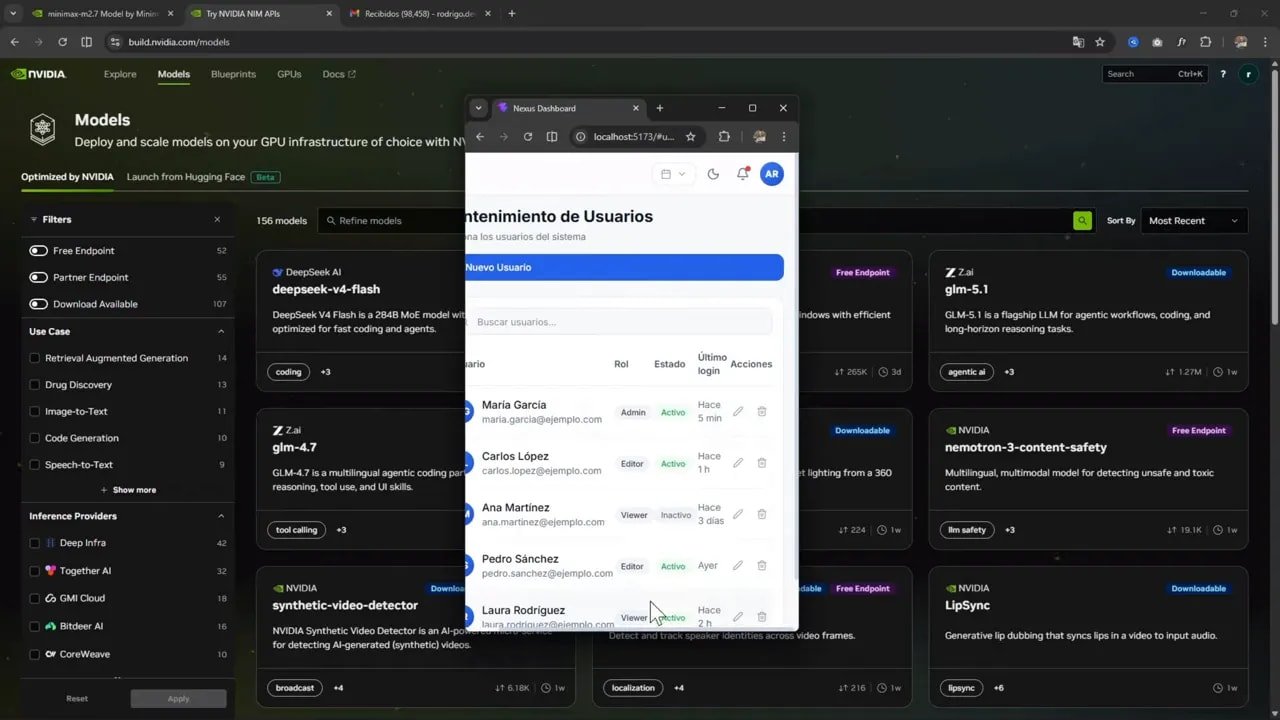Toggle Partner Endpoint filter switch
The width and height of the screenshot is (1280, 720).
[x=38, y=277]
